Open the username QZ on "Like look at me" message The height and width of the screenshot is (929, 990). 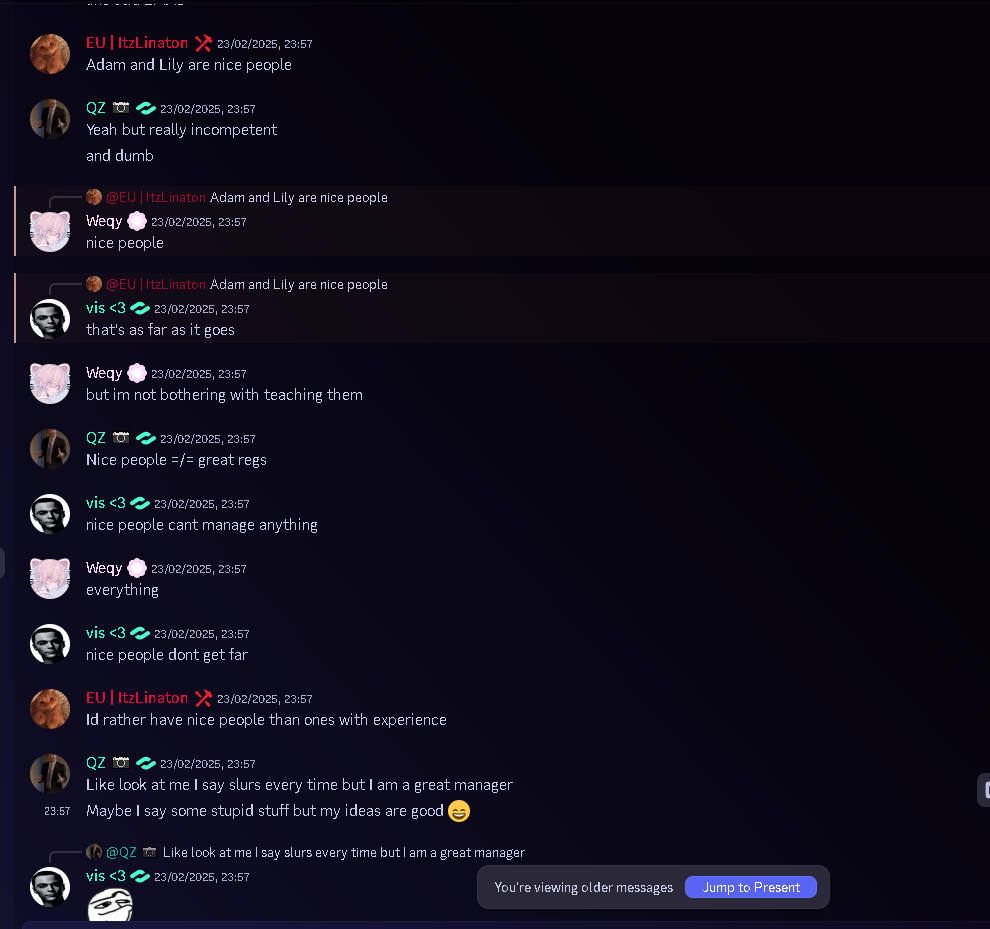tap(95, 763)
